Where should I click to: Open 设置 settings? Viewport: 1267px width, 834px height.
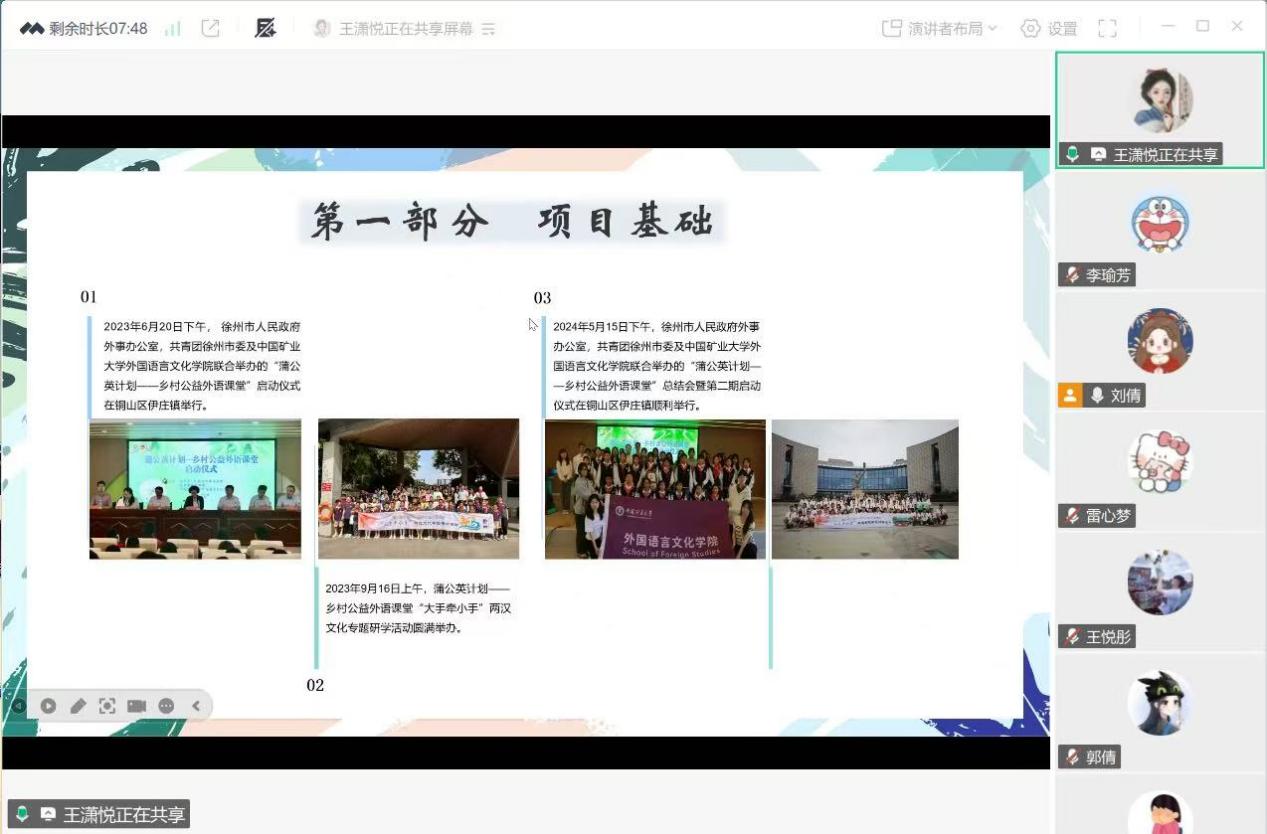pyautogui.click(x=1048, y=29)
